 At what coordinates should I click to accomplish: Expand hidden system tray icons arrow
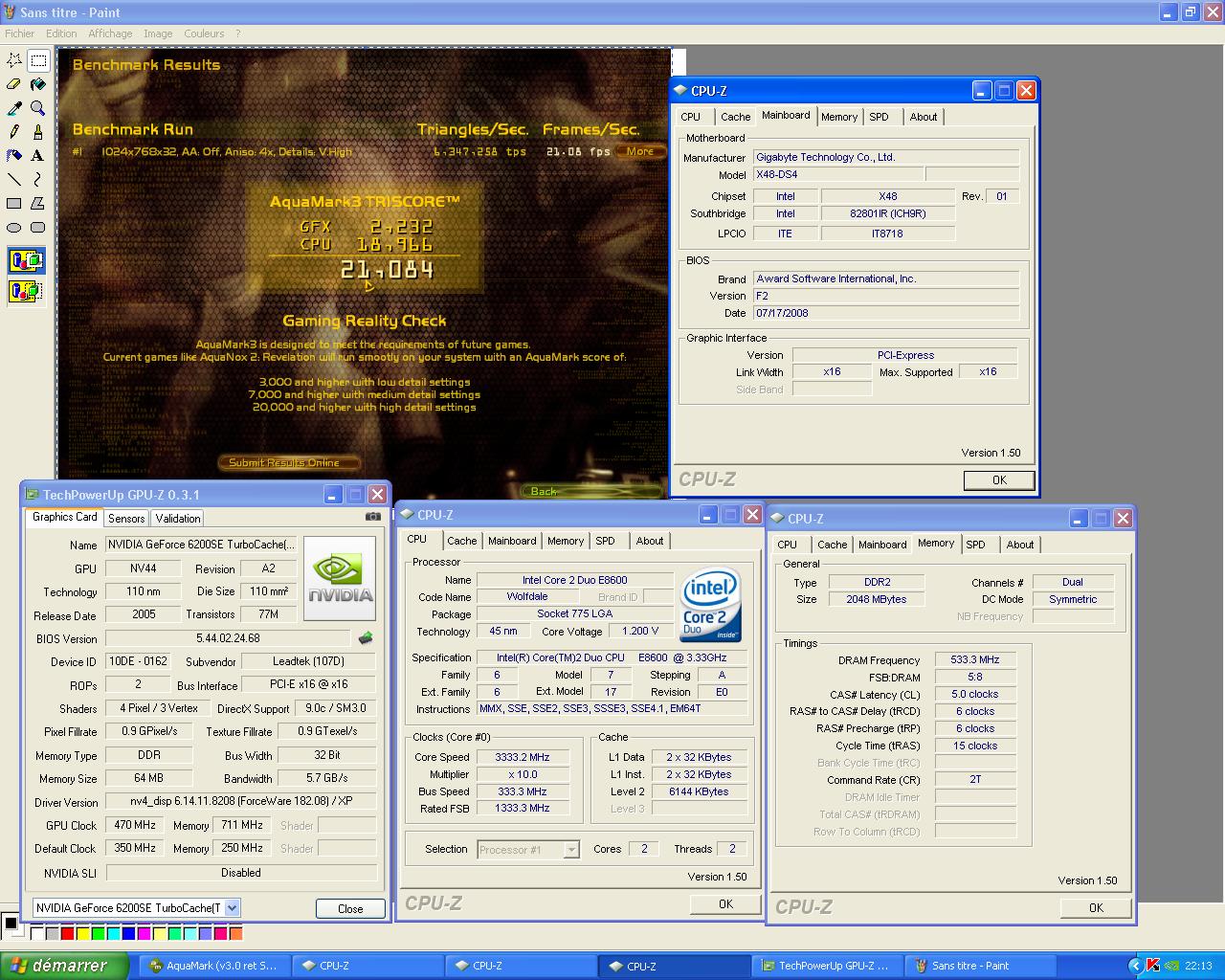[1135, 966]
